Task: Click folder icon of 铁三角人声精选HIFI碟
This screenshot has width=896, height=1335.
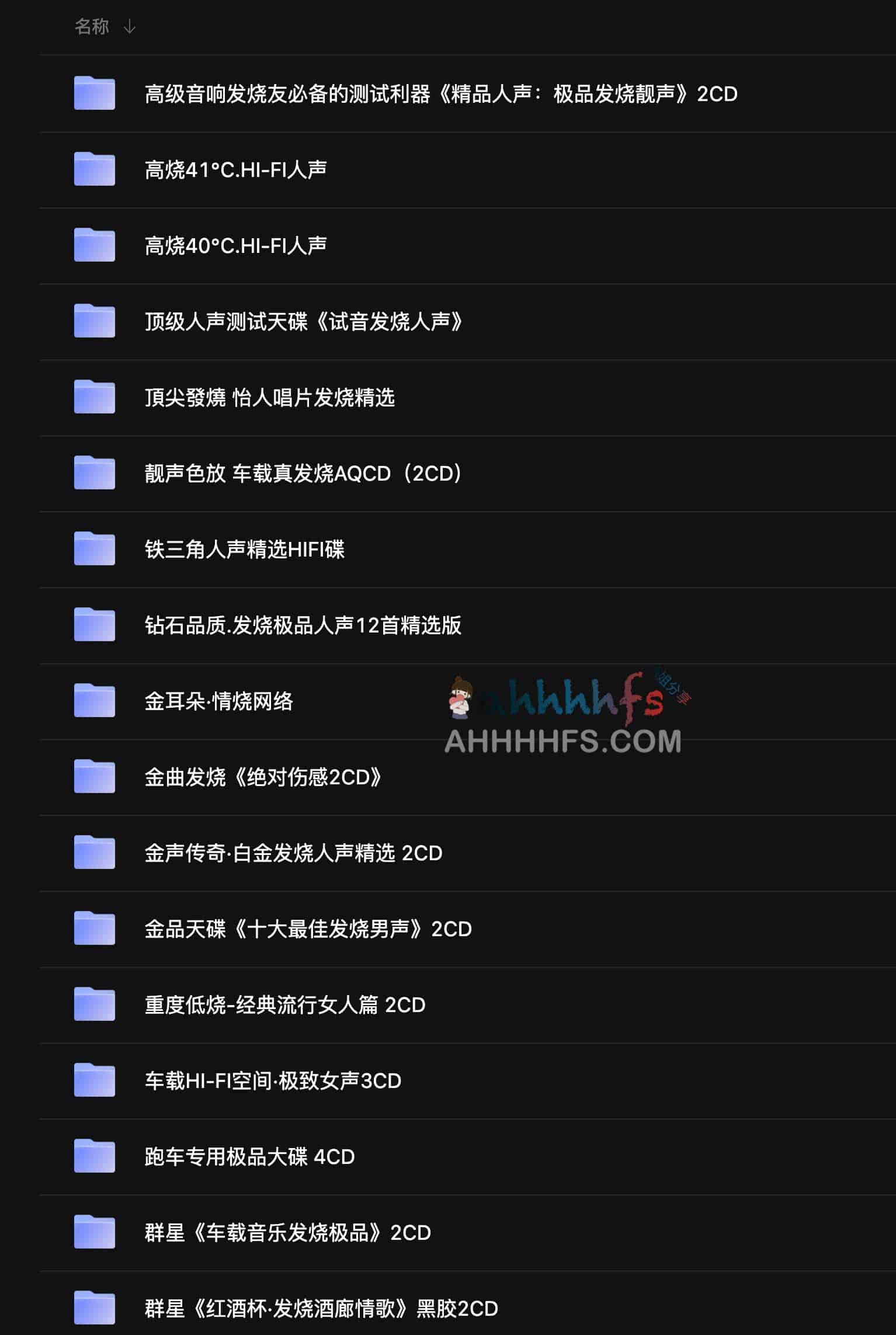Action: click(x=94, y=548)
